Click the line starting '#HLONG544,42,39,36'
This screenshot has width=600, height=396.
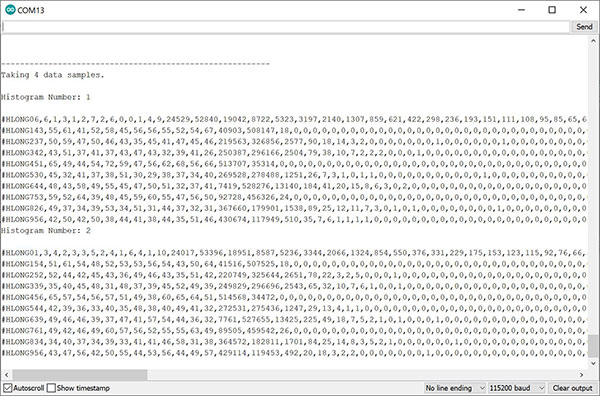pyautogui.click(x=294, y=308)
